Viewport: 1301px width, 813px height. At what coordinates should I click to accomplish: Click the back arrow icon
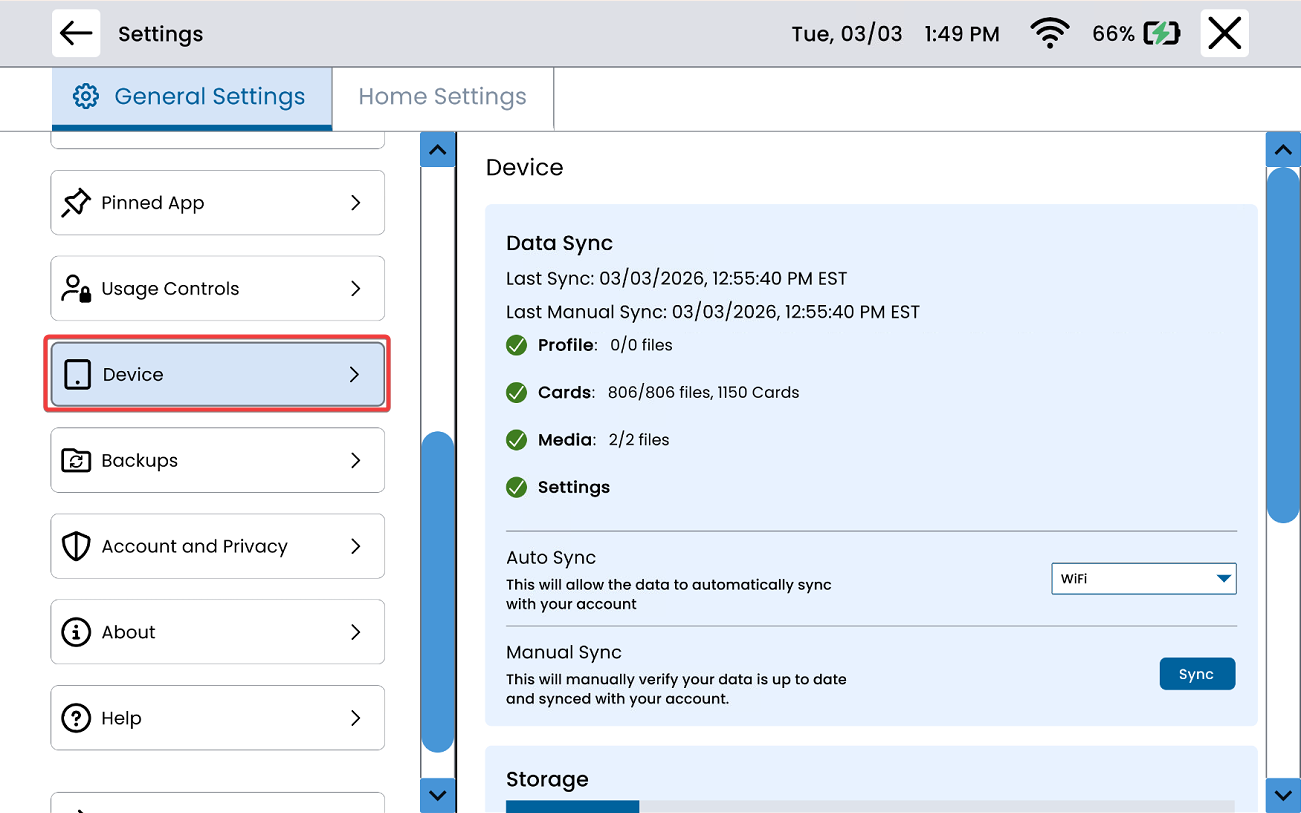[76, 33]
